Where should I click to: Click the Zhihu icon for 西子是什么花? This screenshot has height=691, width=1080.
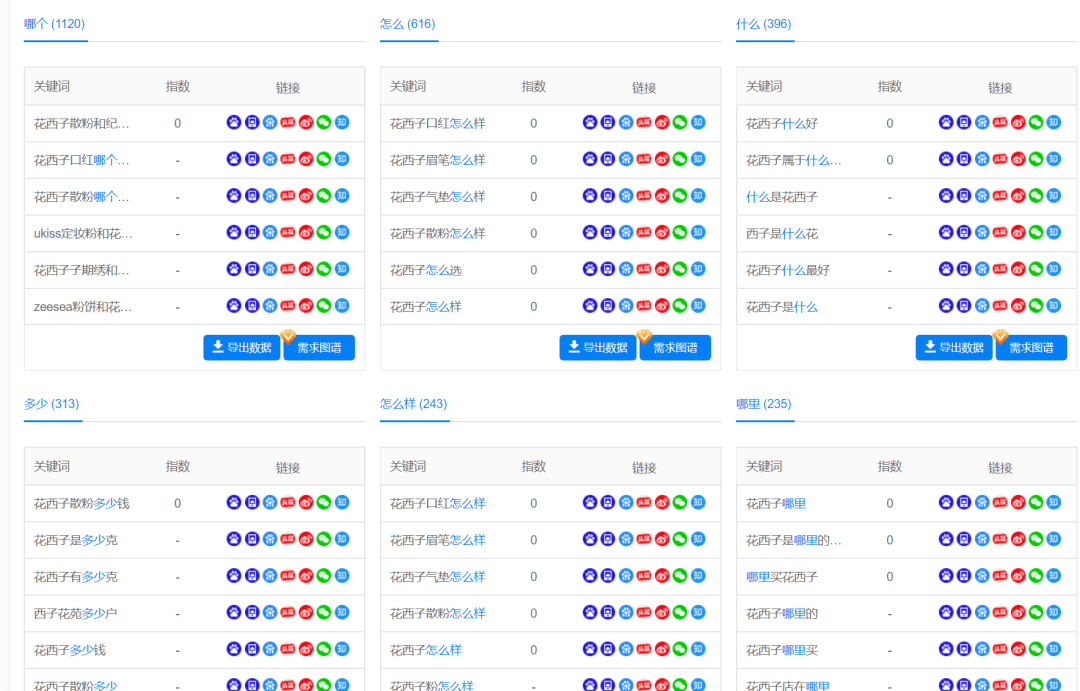coord(1054,233)
